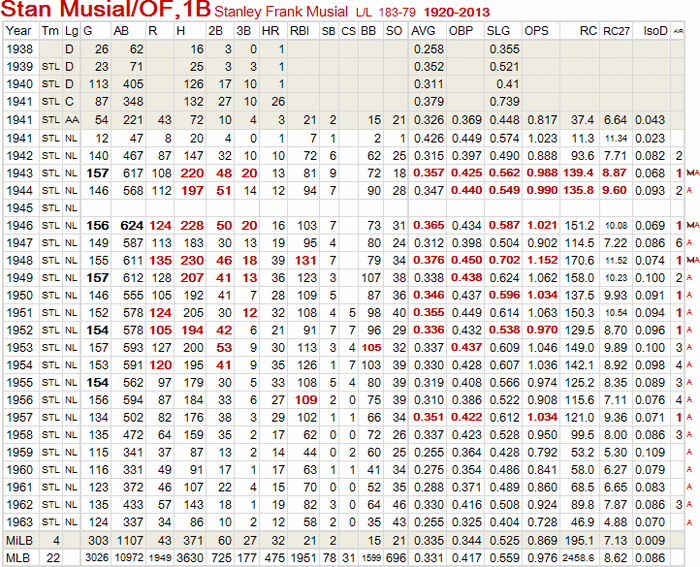Click the lifespan text '1920-2013'

click(457, 12)
